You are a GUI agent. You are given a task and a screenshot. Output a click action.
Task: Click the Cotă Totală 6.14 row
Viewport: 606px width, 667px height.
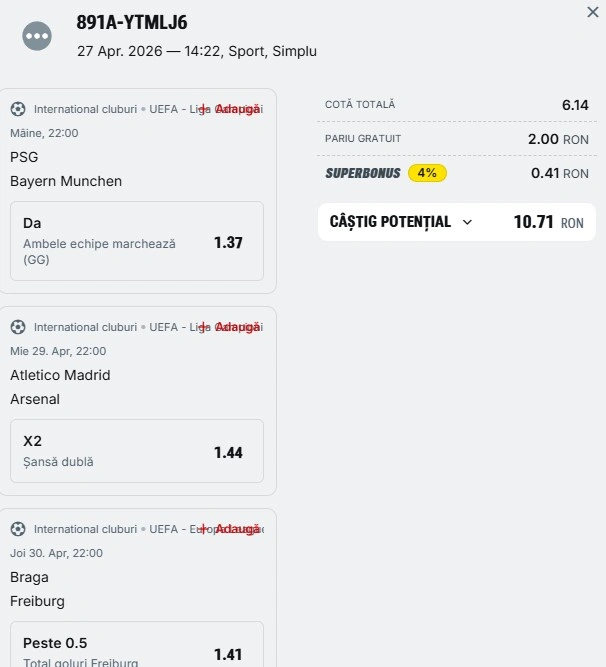[456, 105]
